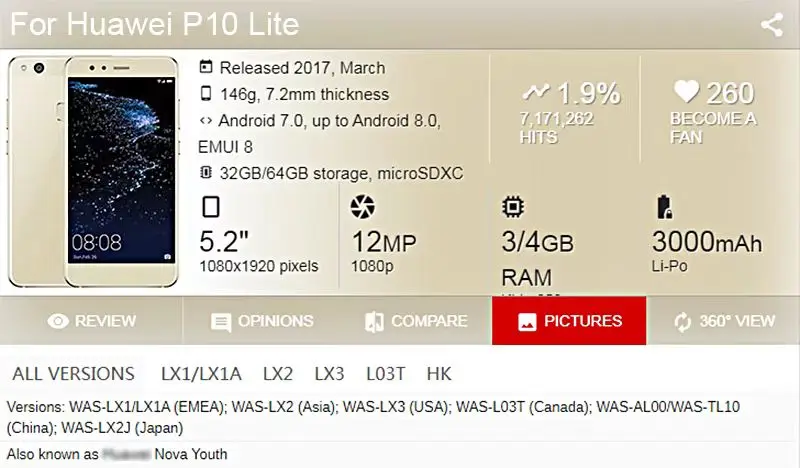Switch to the Pictures tab
The width and height of the screenshot is (800, 468).
(569, 321)
